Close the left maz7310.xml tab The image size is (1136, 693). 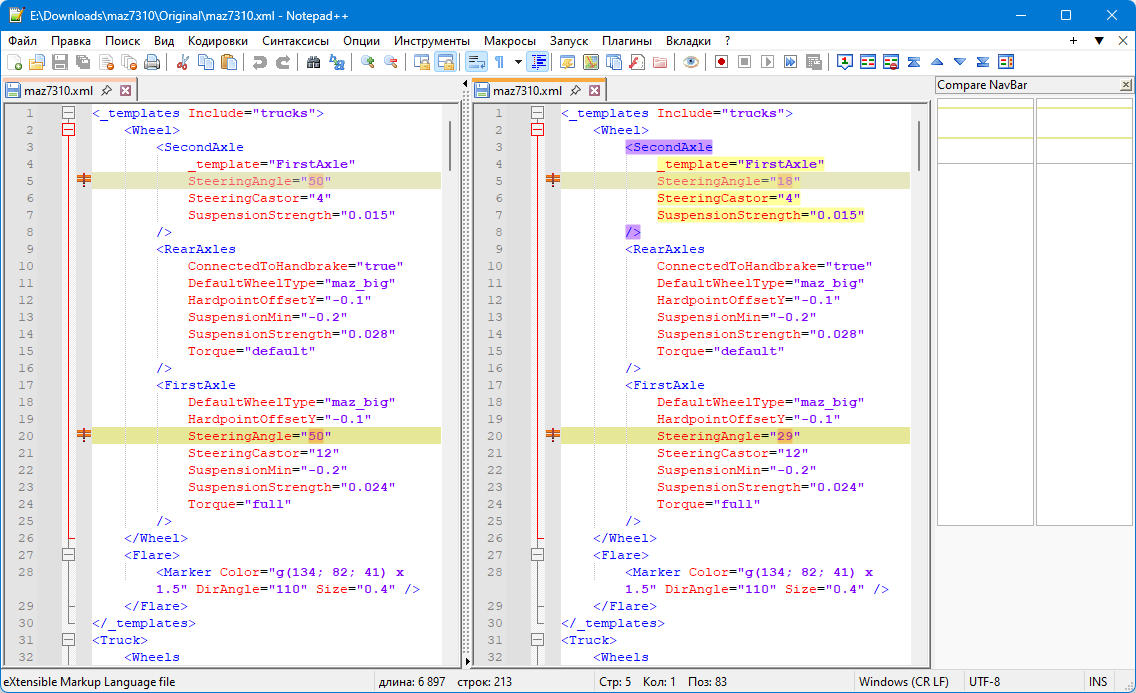125,90
